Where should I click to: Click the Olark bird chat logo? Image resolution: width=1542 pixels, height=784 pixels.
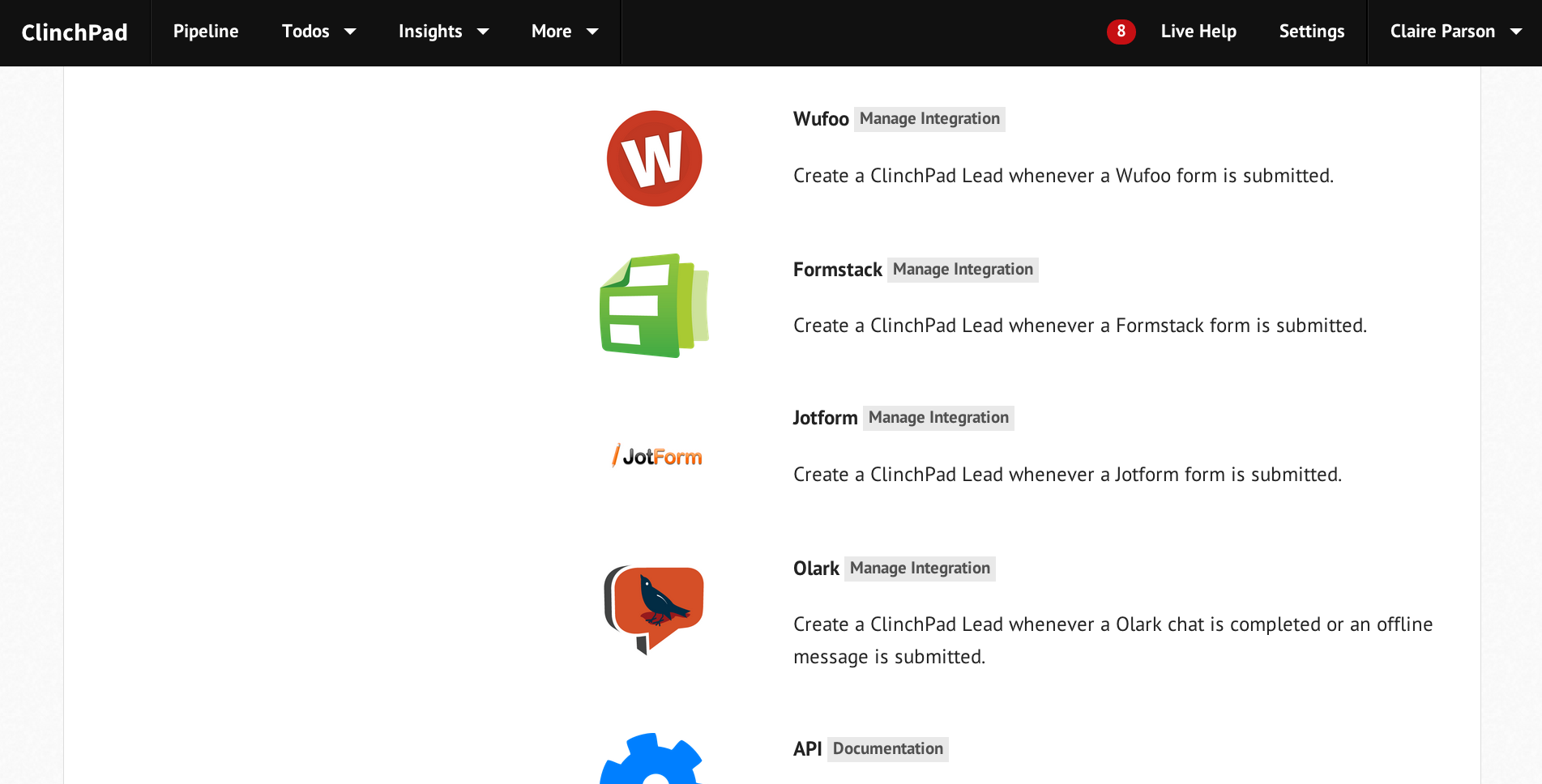(x=654, y=609)
